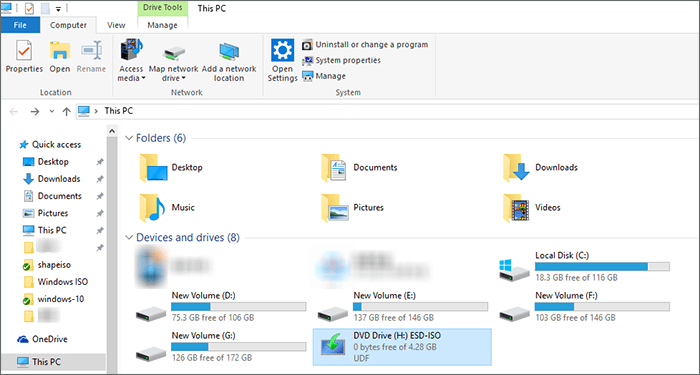Image resolution: width=700 pixels, height=375 pixels.
Task: Collapse the Devices and drives (8) group
Action: [x=129, y=238]
